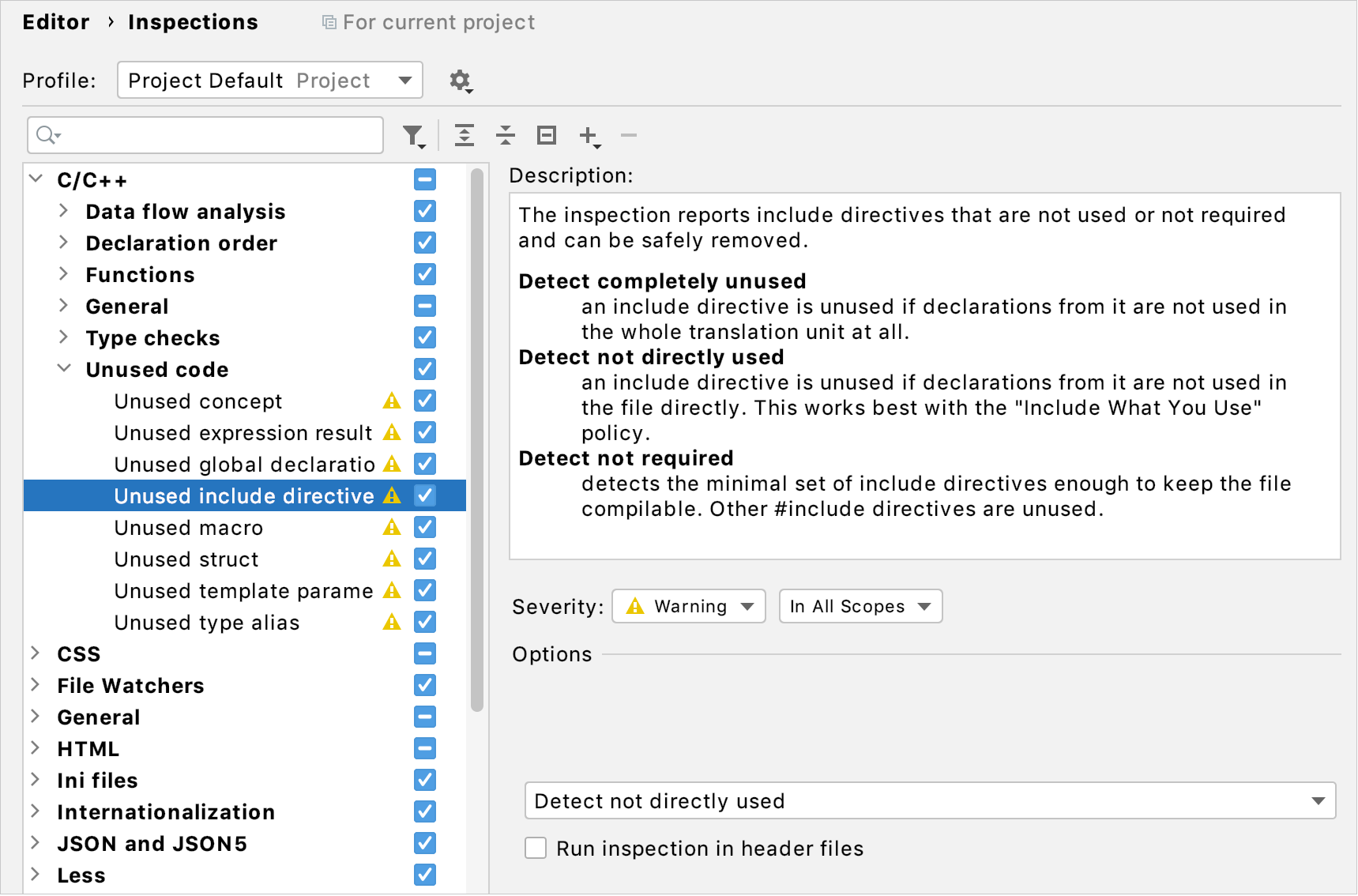Viewport: 1358px width, 896px height.
Task: Uncheck the Unused type alias inspection
Action: pyautogui.click(x=424, y=622)
